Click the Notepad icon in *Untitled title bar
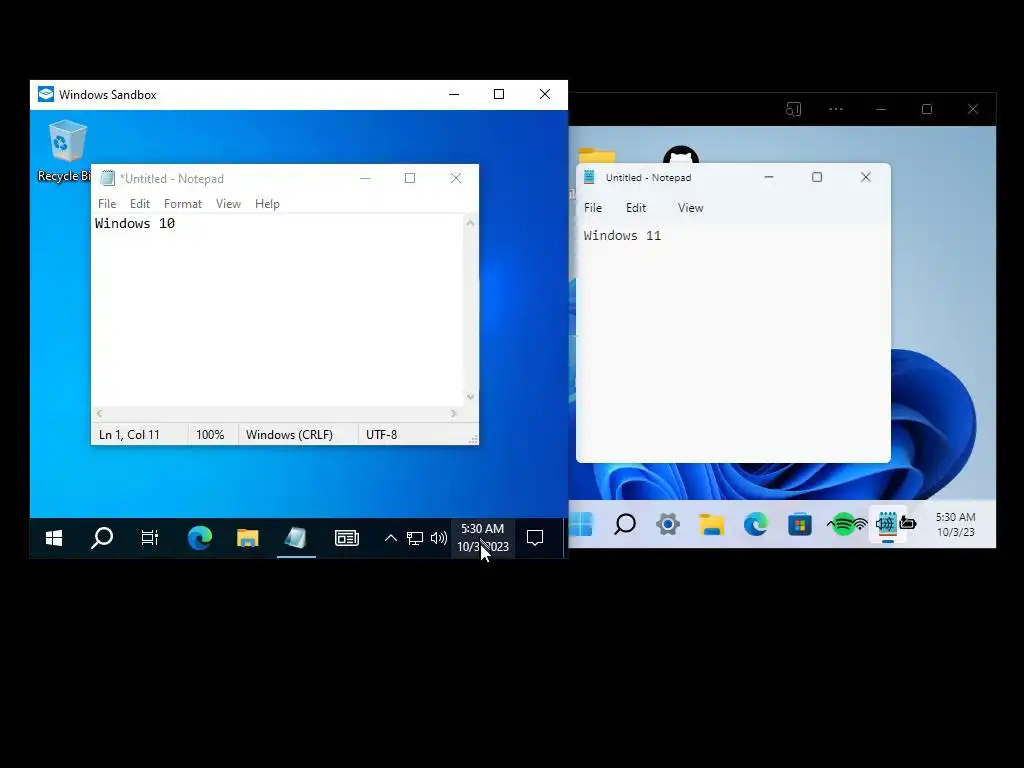The width and height of the screenshot is (1024, 768). click(108, 178)
